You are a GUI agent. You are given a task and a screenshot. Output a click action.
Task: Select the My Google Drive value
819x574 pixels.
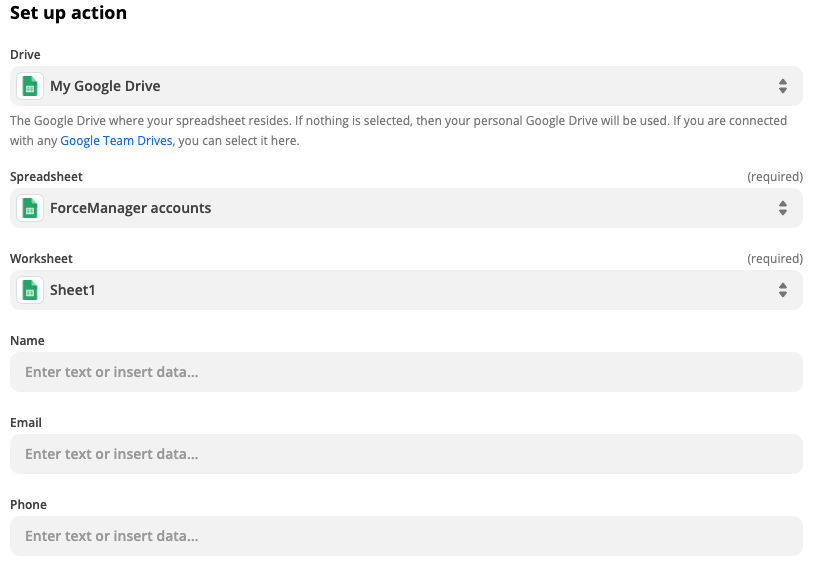(x=105, y=86)
